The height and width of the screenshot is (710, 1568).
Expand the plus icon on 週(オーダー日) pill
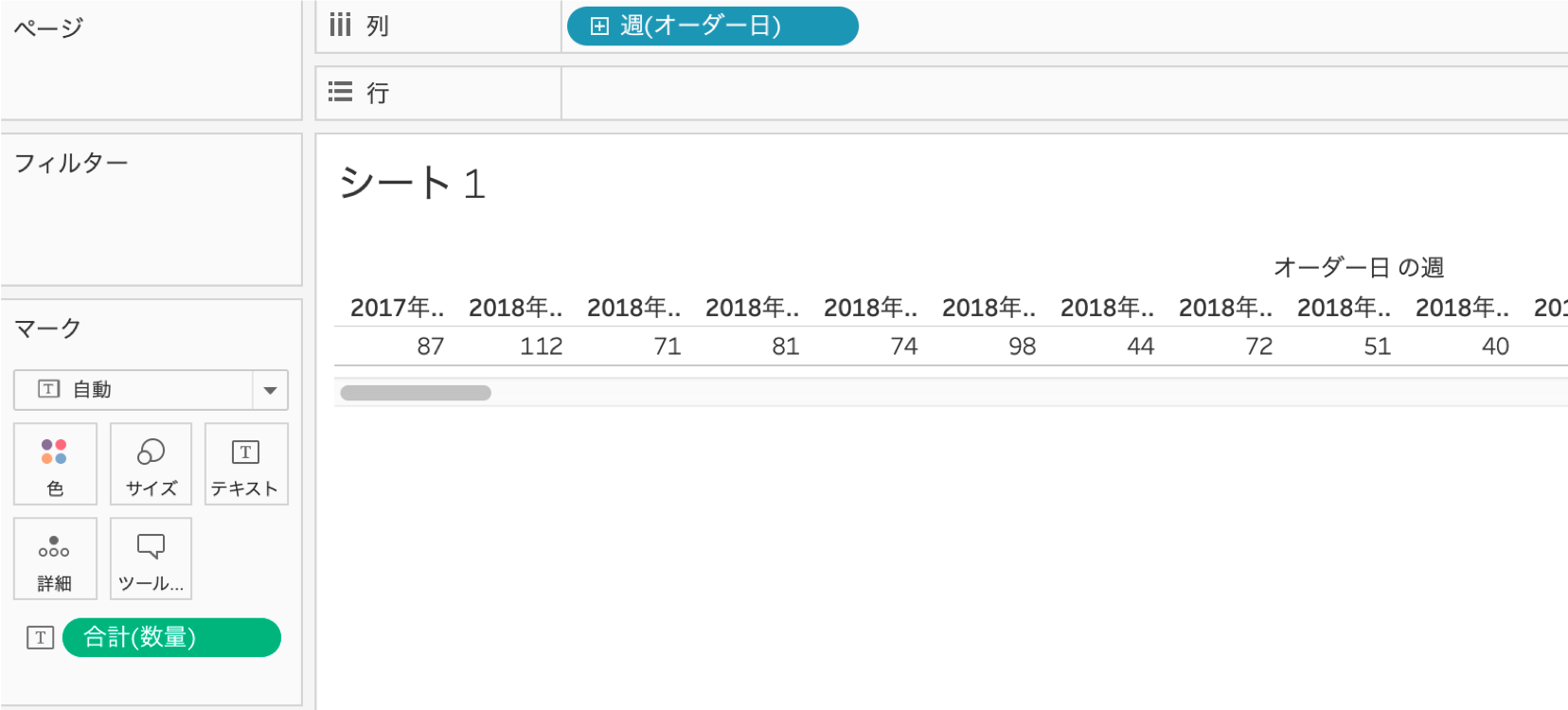coord(599,27)
